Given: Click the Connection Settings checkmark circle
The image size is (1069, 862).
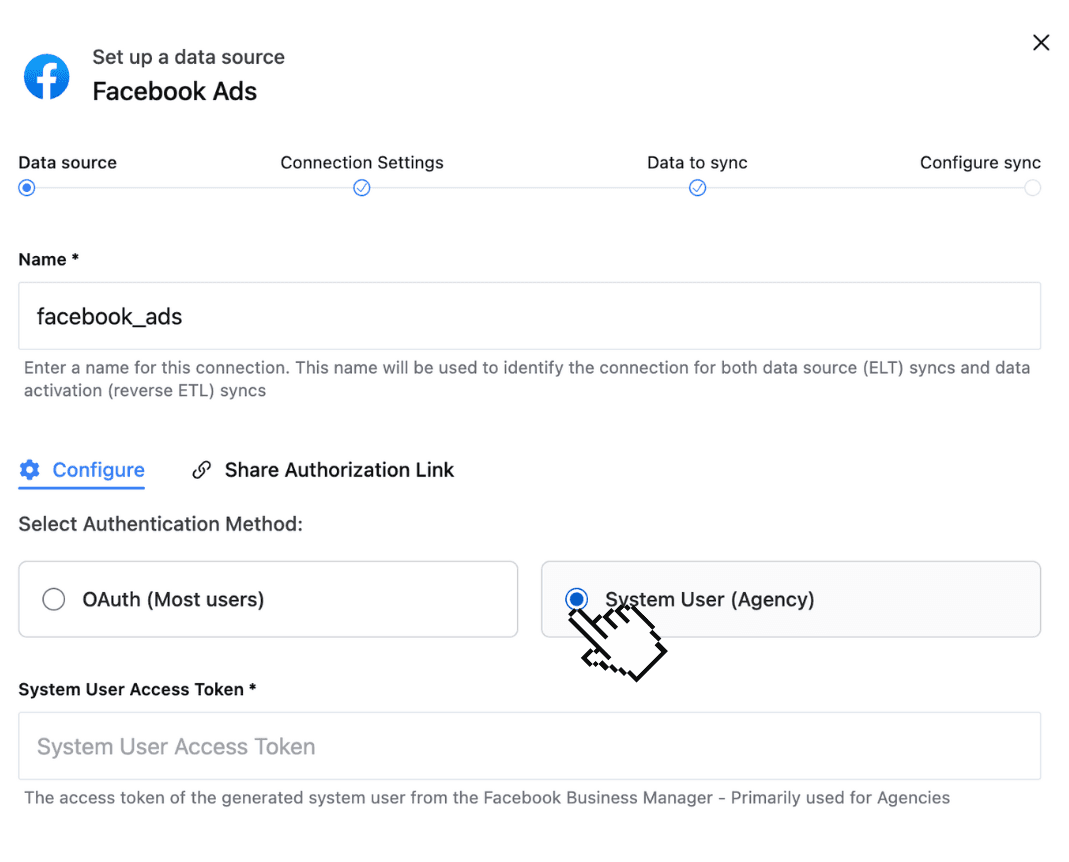Looking at the screenshot, I should click(x=362, y=187).
